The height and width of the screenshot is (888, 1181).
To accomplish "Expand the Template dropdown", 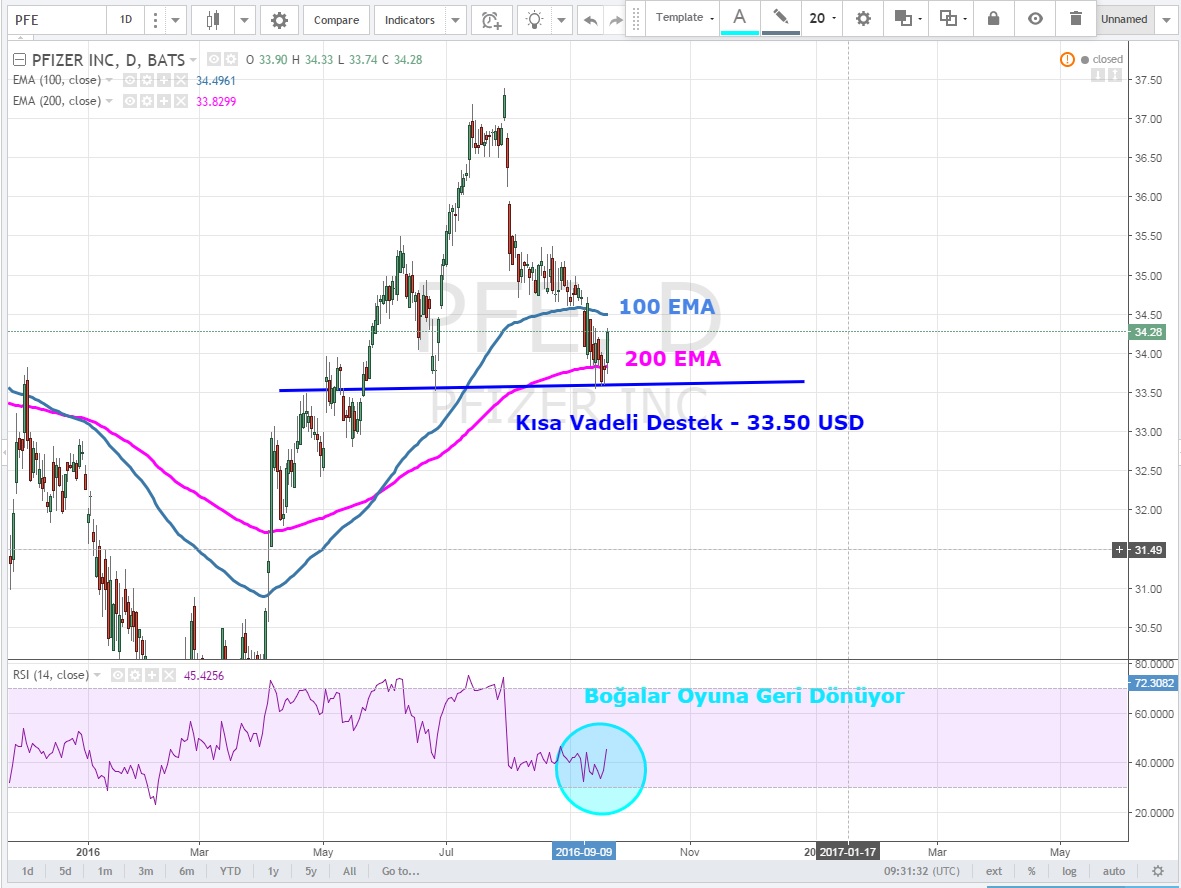I will coord(685,18).
